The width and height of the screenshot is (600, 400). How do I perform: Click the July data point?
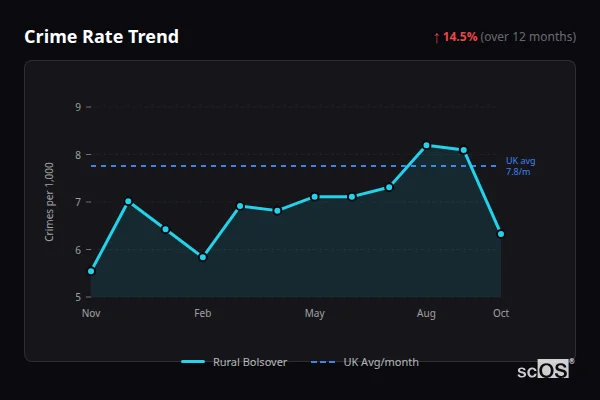[x=389, y=187]
